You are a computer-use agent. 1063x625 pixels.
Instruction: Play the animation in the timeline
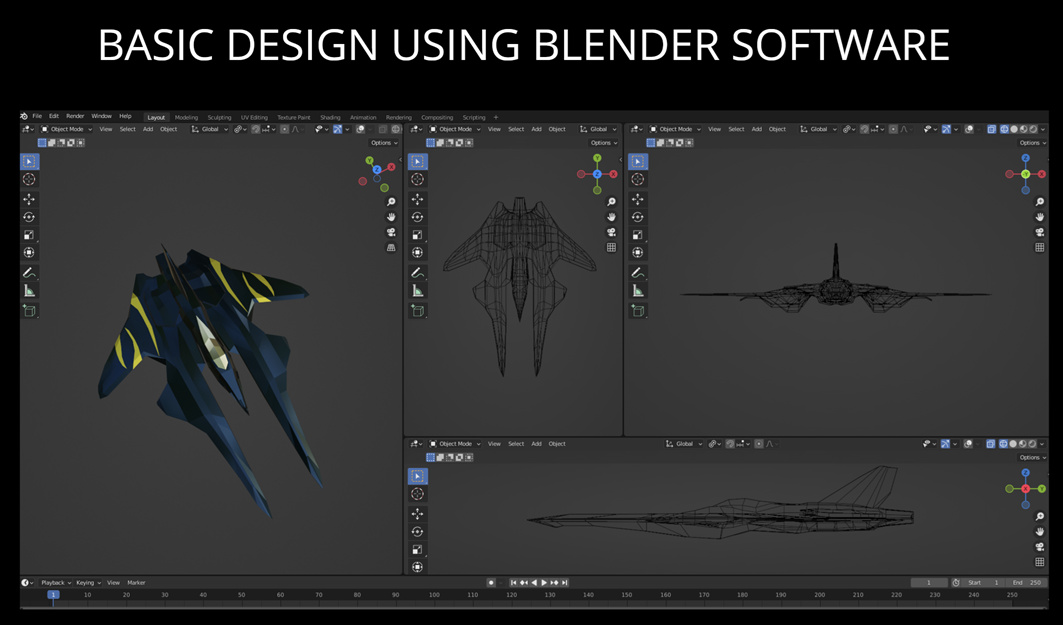pos(544,582)
